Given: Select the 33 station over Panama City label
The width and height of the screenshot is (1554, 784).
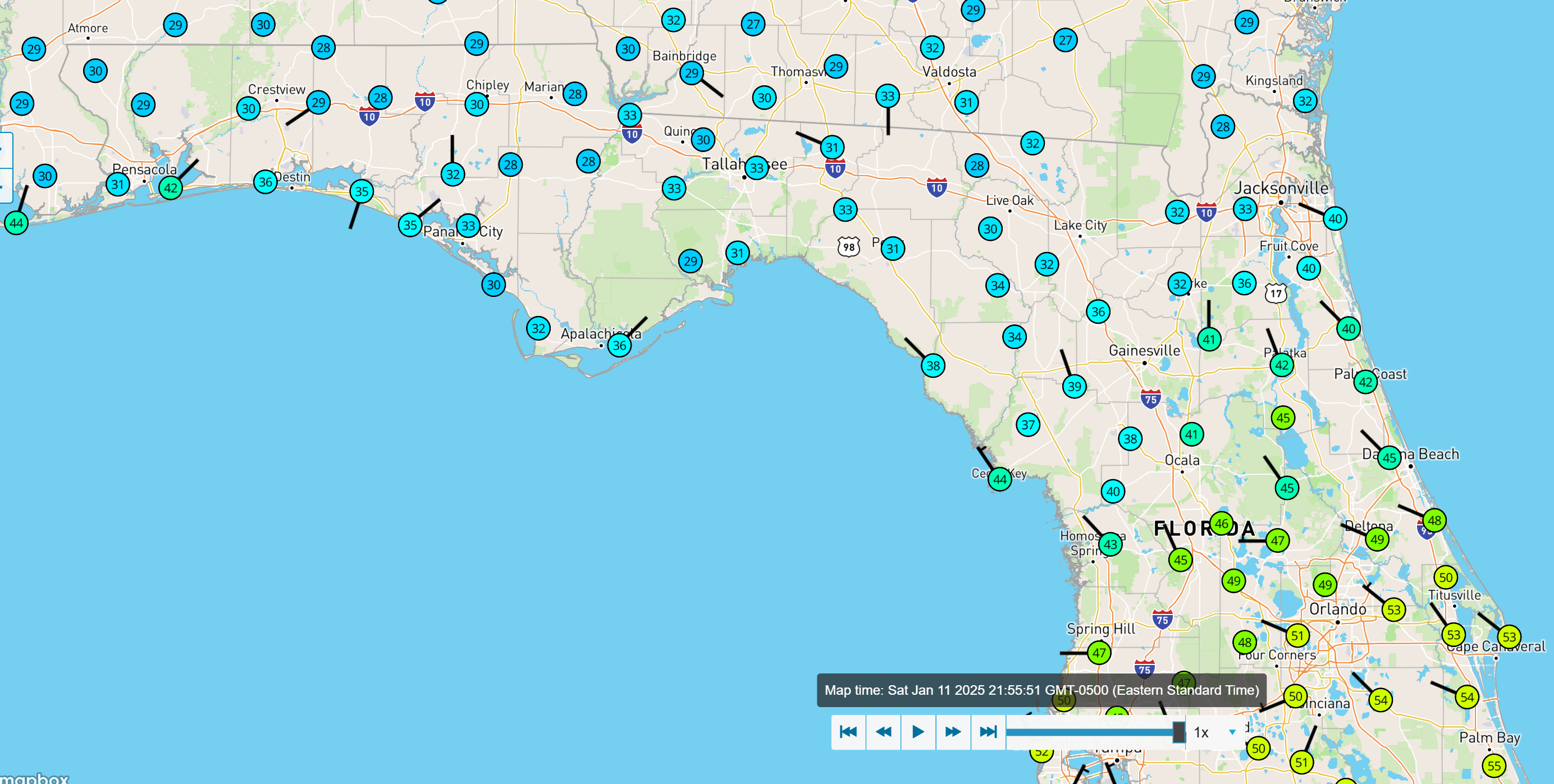Looking at the screenshot, I should click(x=468, y=226).
